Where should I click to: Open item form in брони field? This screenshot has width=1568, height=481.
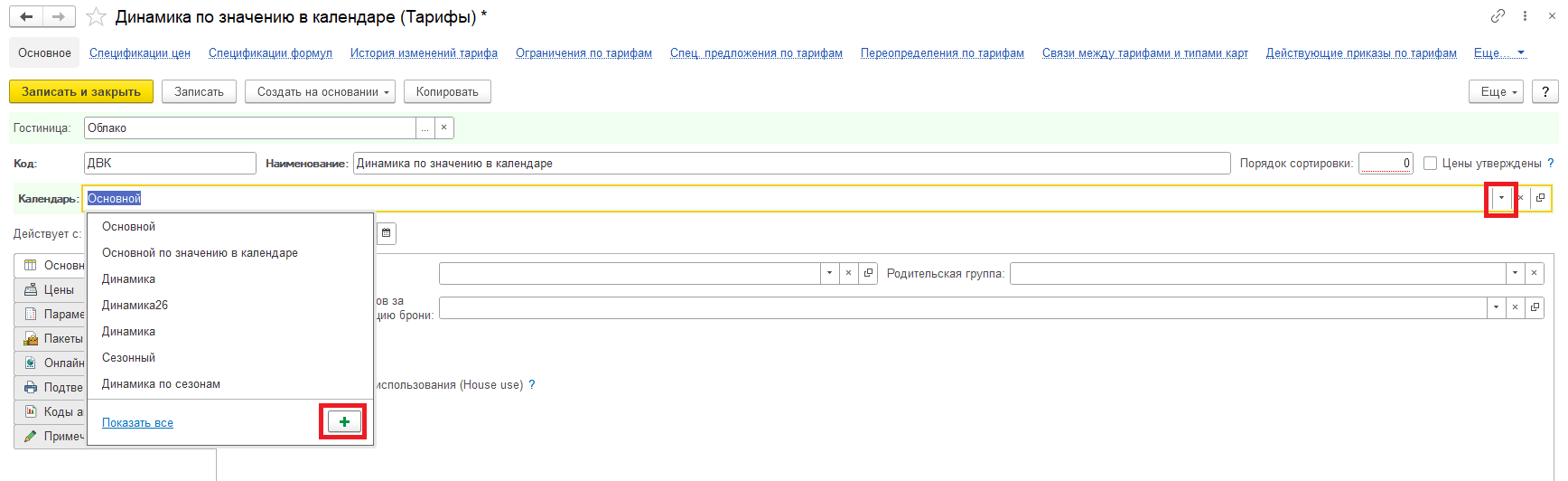click(x=1535, y=307)
